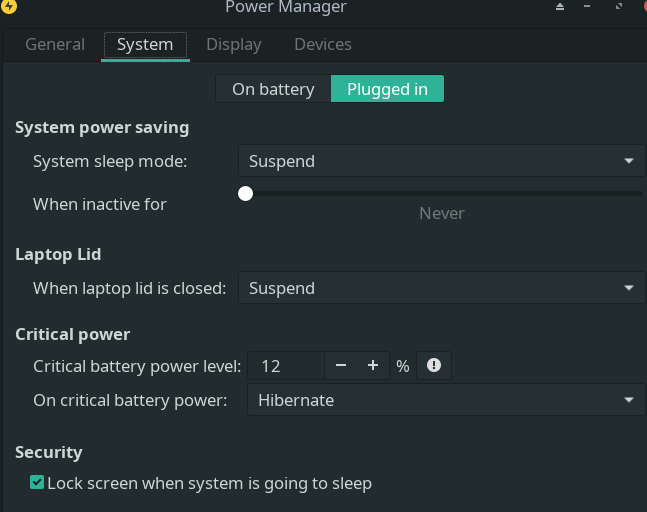Screen dimensions: 647x512
Task: Expand the laptop lid closed action dropdown
Action: coord(441,288)
